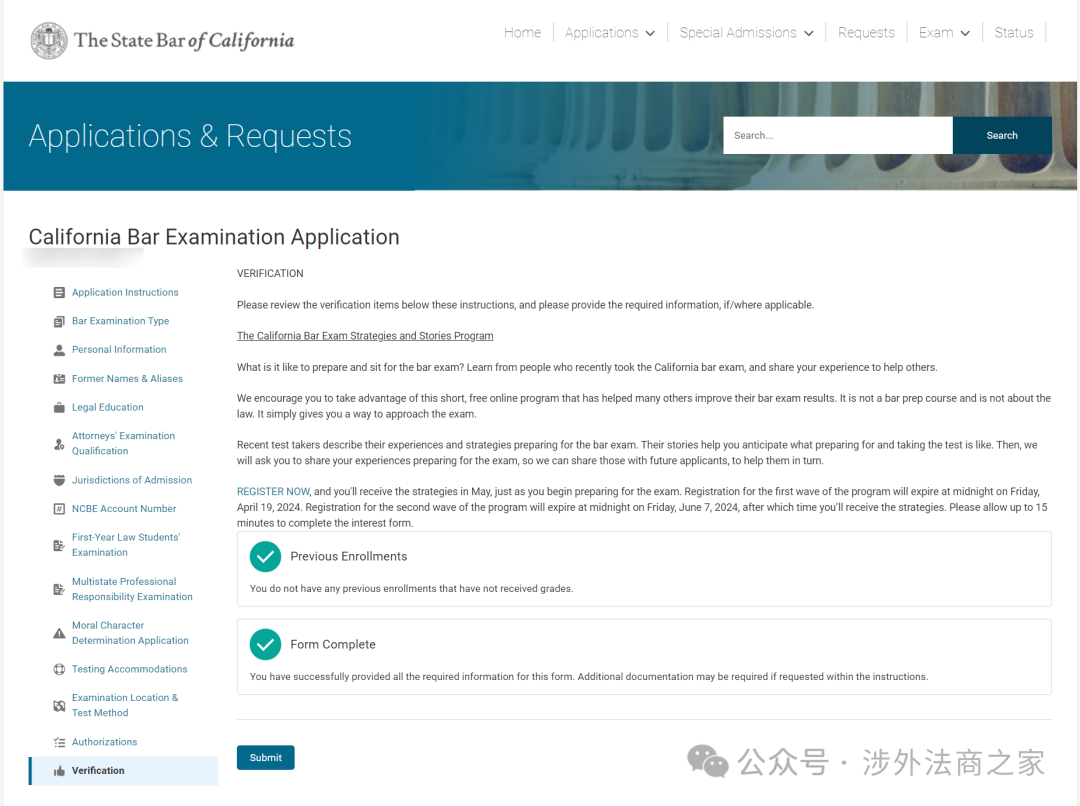Click the Form Complete heading
This screenshot has height=806, width=1080.
(333, 645)
